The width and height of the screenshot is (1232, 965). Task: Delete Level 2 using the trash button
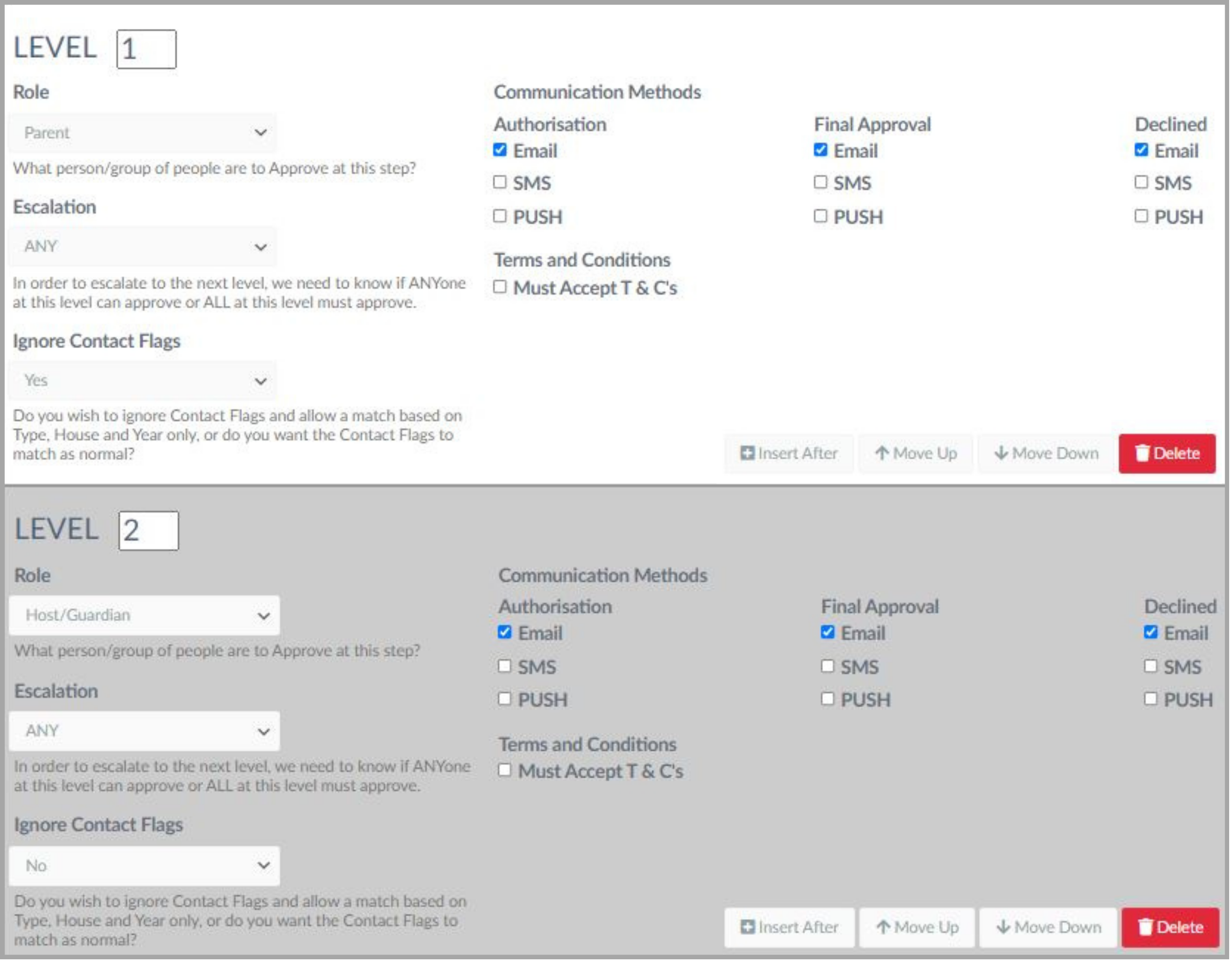coord(1170,927)
